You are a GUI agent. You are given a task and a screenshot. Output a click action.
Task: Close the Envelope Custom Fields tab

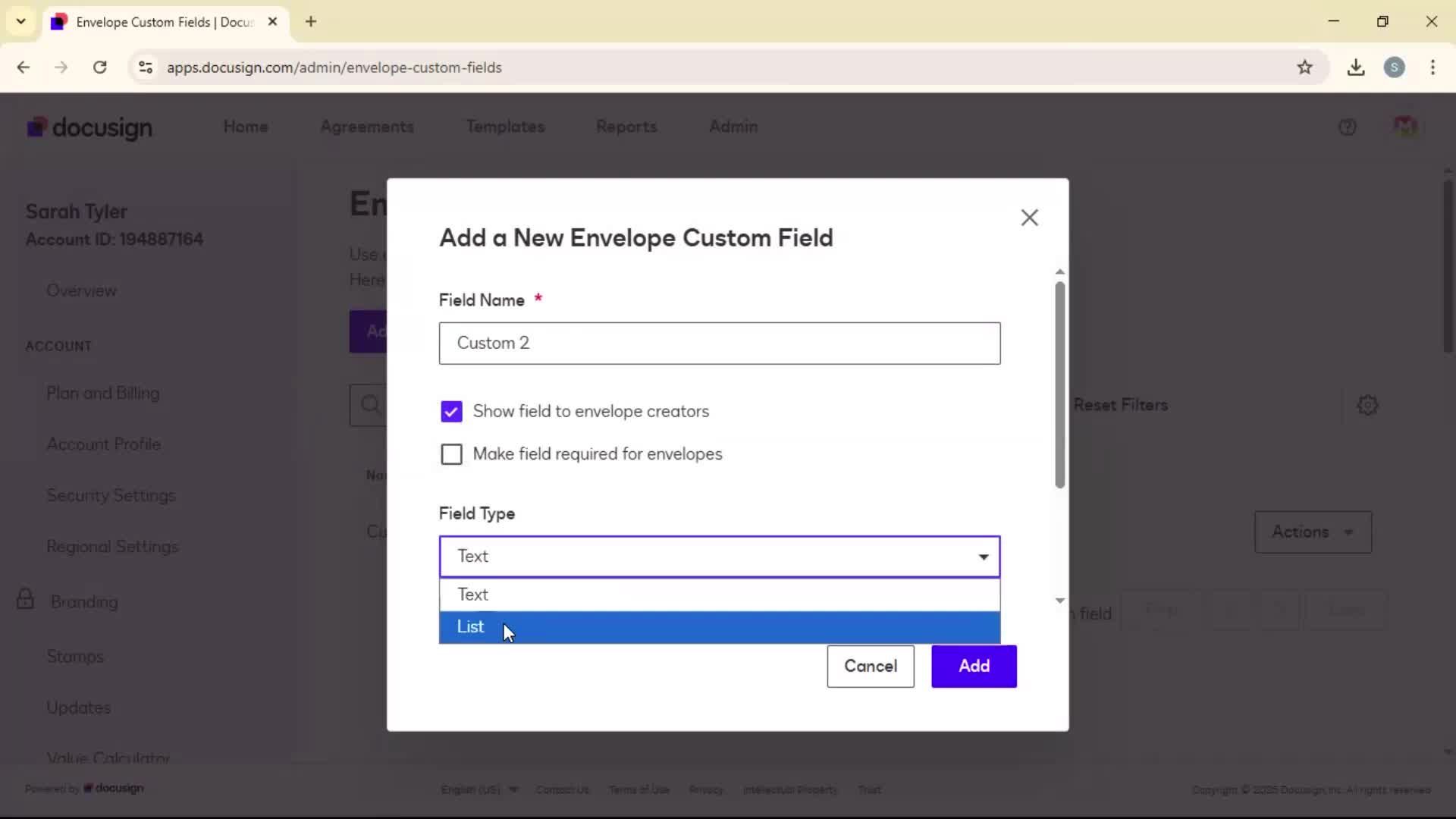[272, 21]
